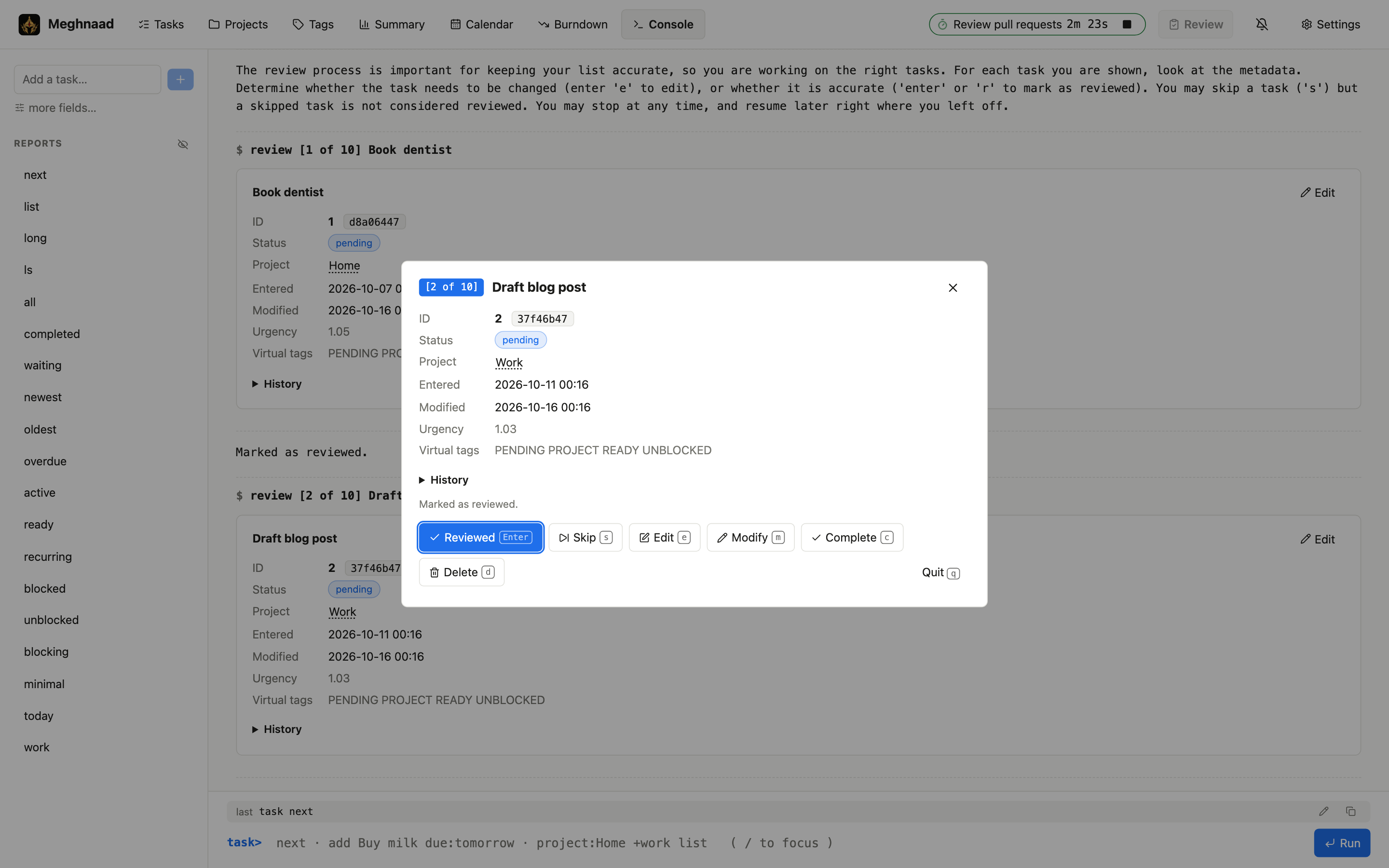This screenshot has height=868, width=1389.
Task: Open Settings via the gear icon
Action: pyautogui.click(x=1331, y=24)
